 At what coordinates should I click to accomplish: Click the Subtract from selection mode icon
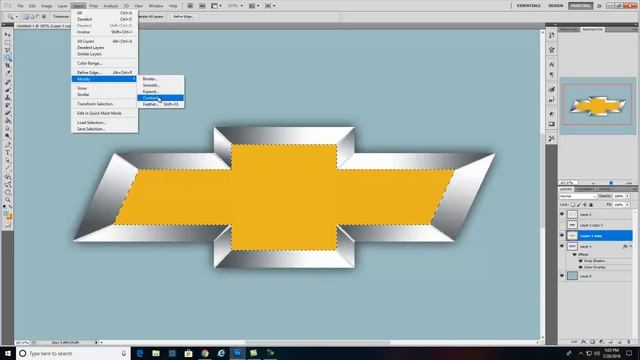[38, 17]
